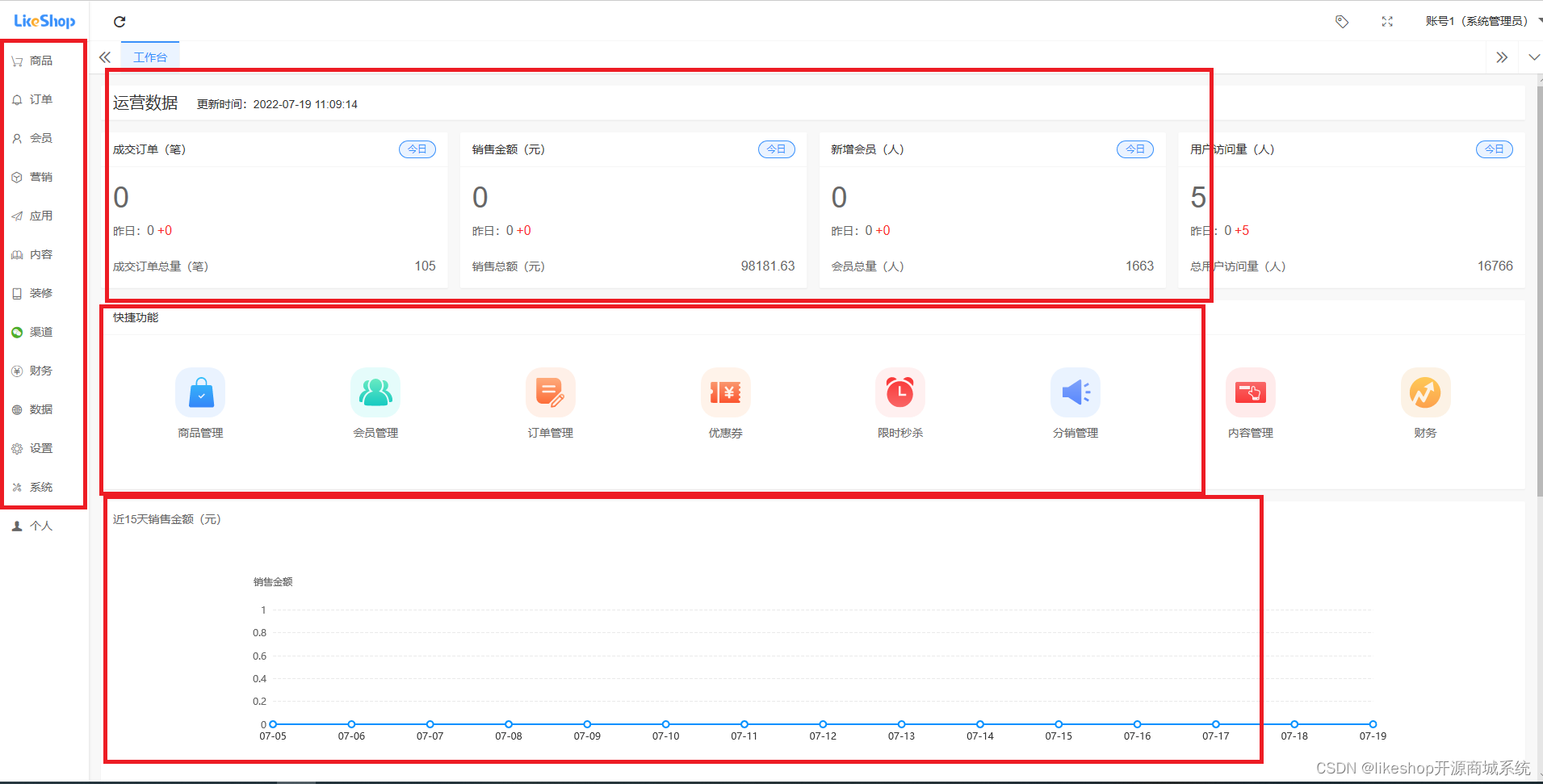The height and width of the screenshot is (784, 1543).
Task: Click the 快捷功能 heading
Action: (136, 317)
